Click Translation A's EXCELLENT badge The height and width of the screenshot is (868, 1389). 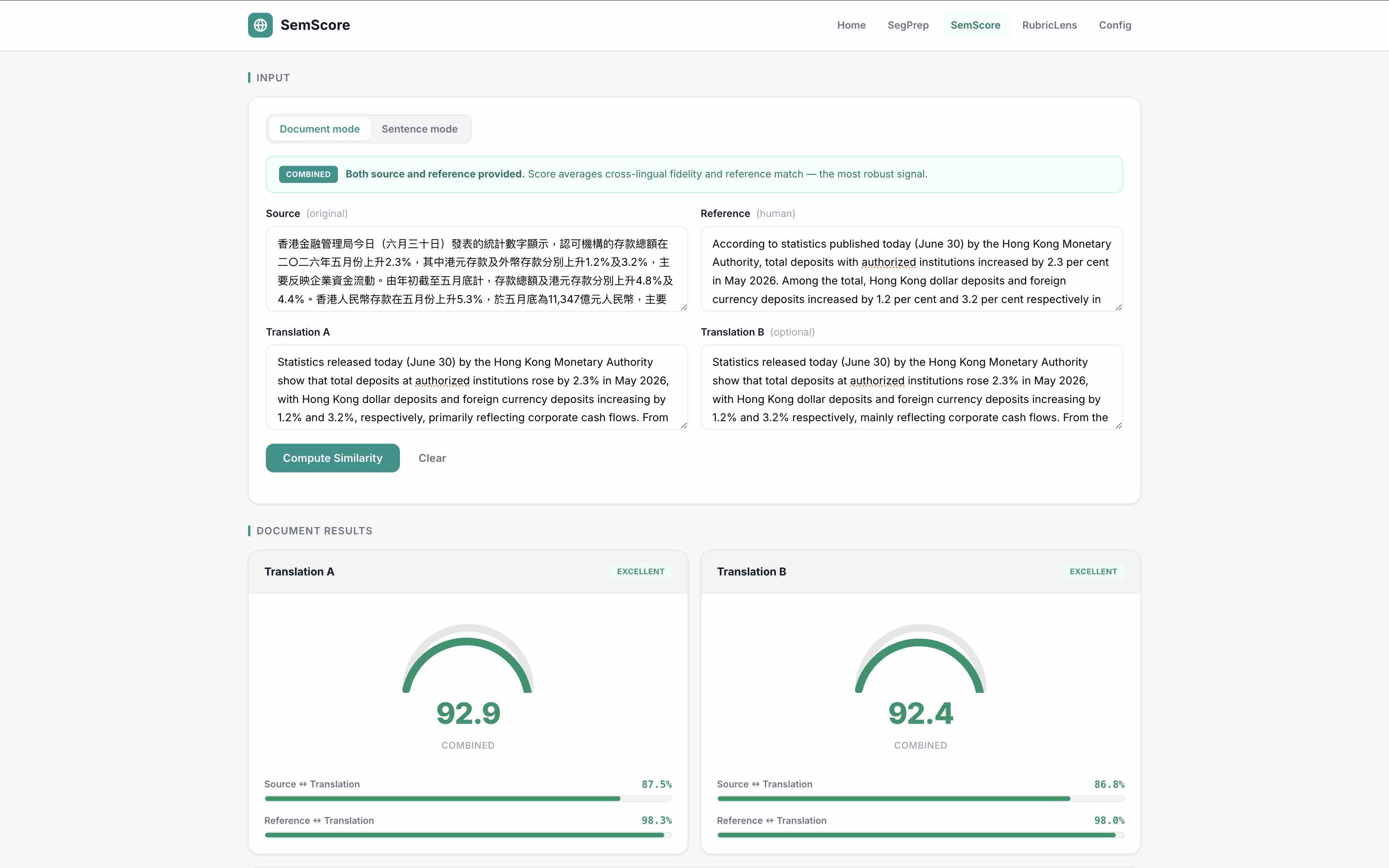click(641, 571)
